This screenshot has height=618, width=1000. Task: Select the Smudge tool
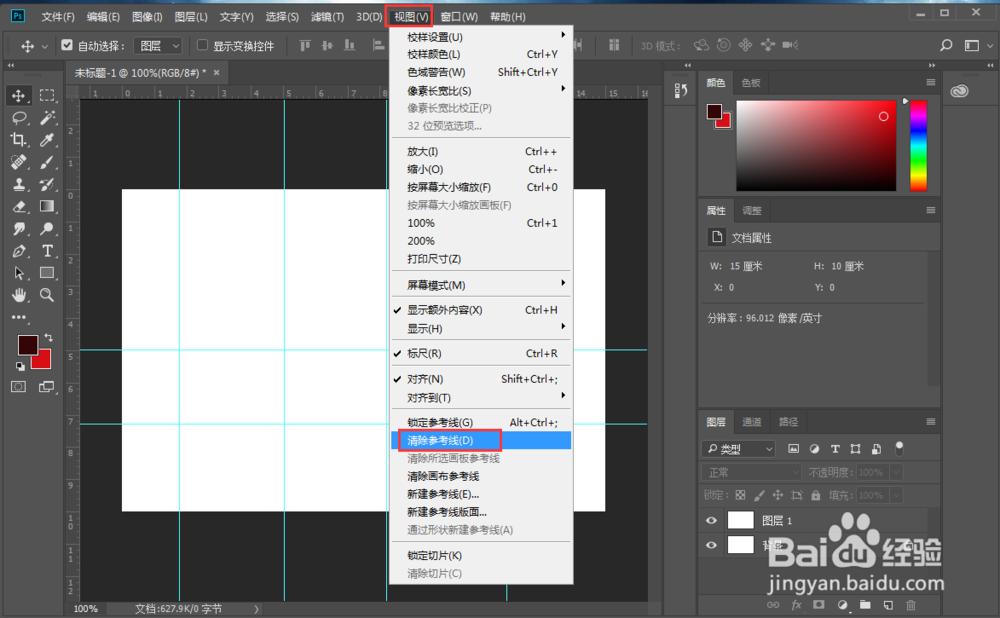tap(18, 229)
